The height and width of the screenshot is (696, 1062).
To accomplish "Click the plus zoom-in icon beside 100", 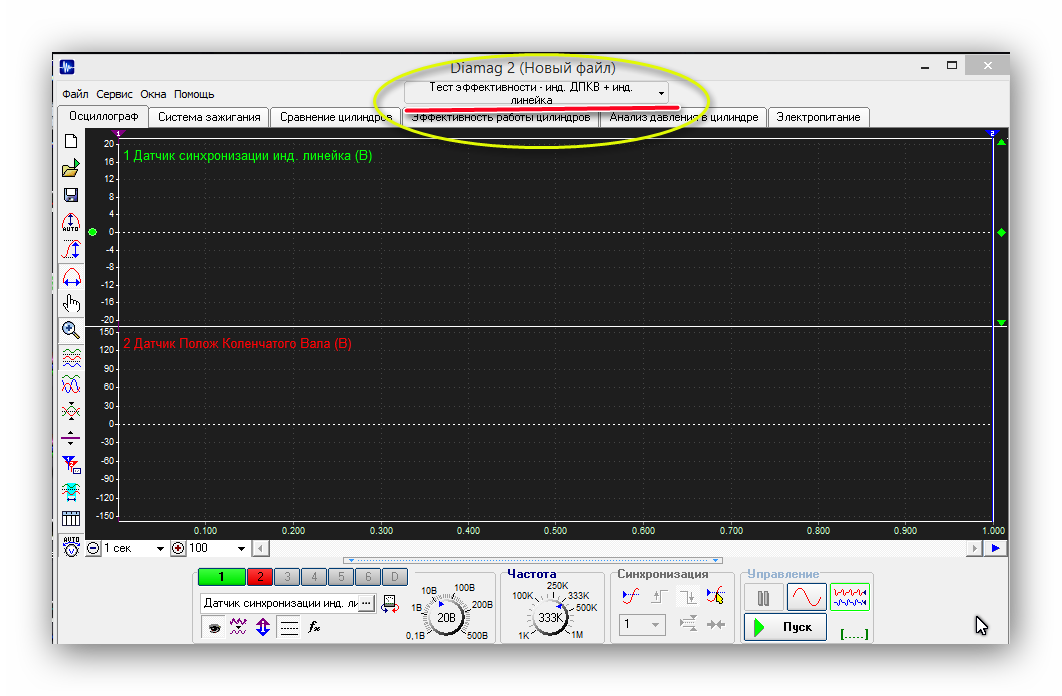I will pos(178,548).
